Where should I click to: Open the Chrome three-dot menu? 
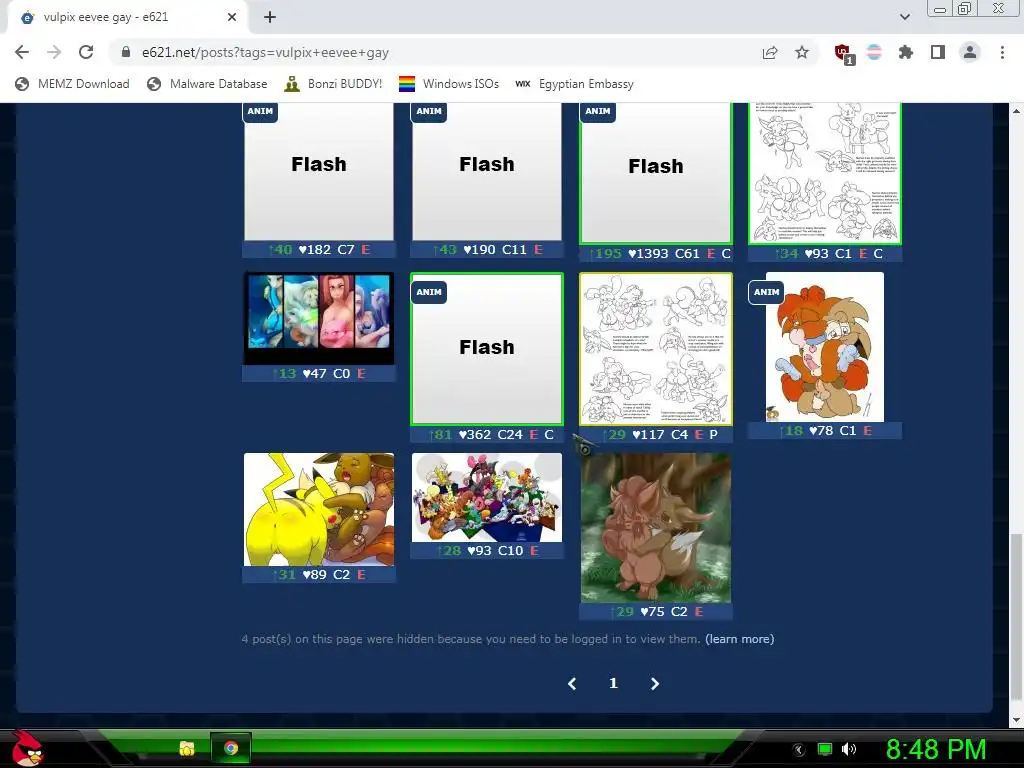[x=1002, y=52]
